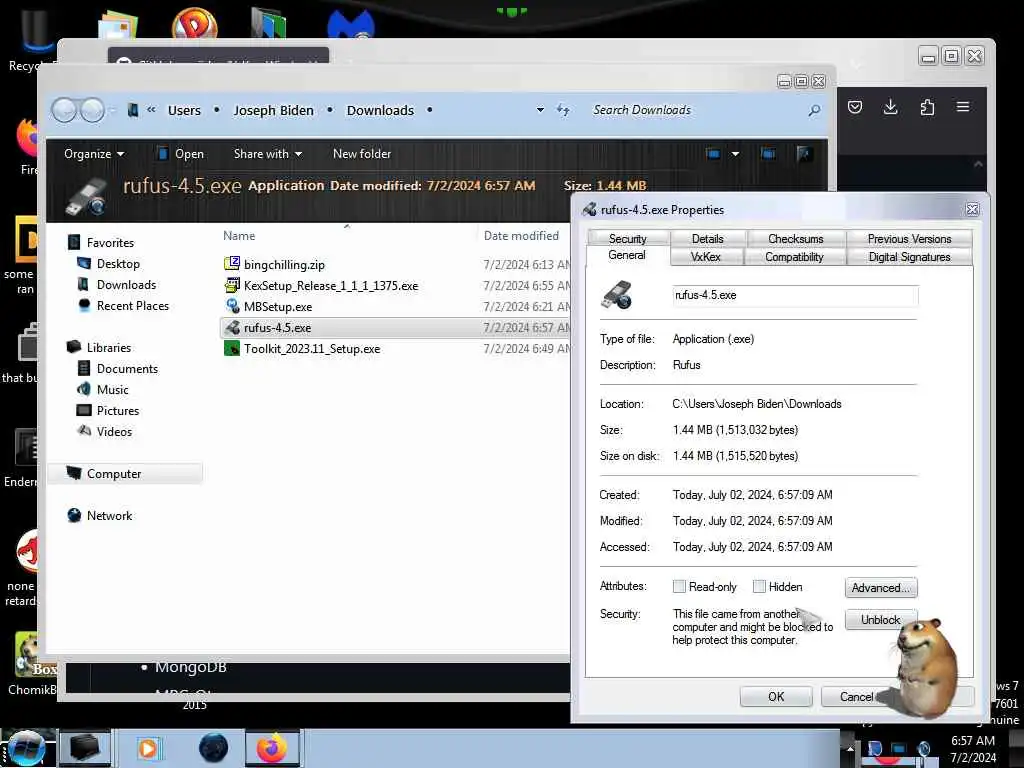Image resolution: width=1024 pixels, height=768 pixels.
Task: Click New folder in Explorer toolbar
Action: pyautogui.click(x=362, y=154)
